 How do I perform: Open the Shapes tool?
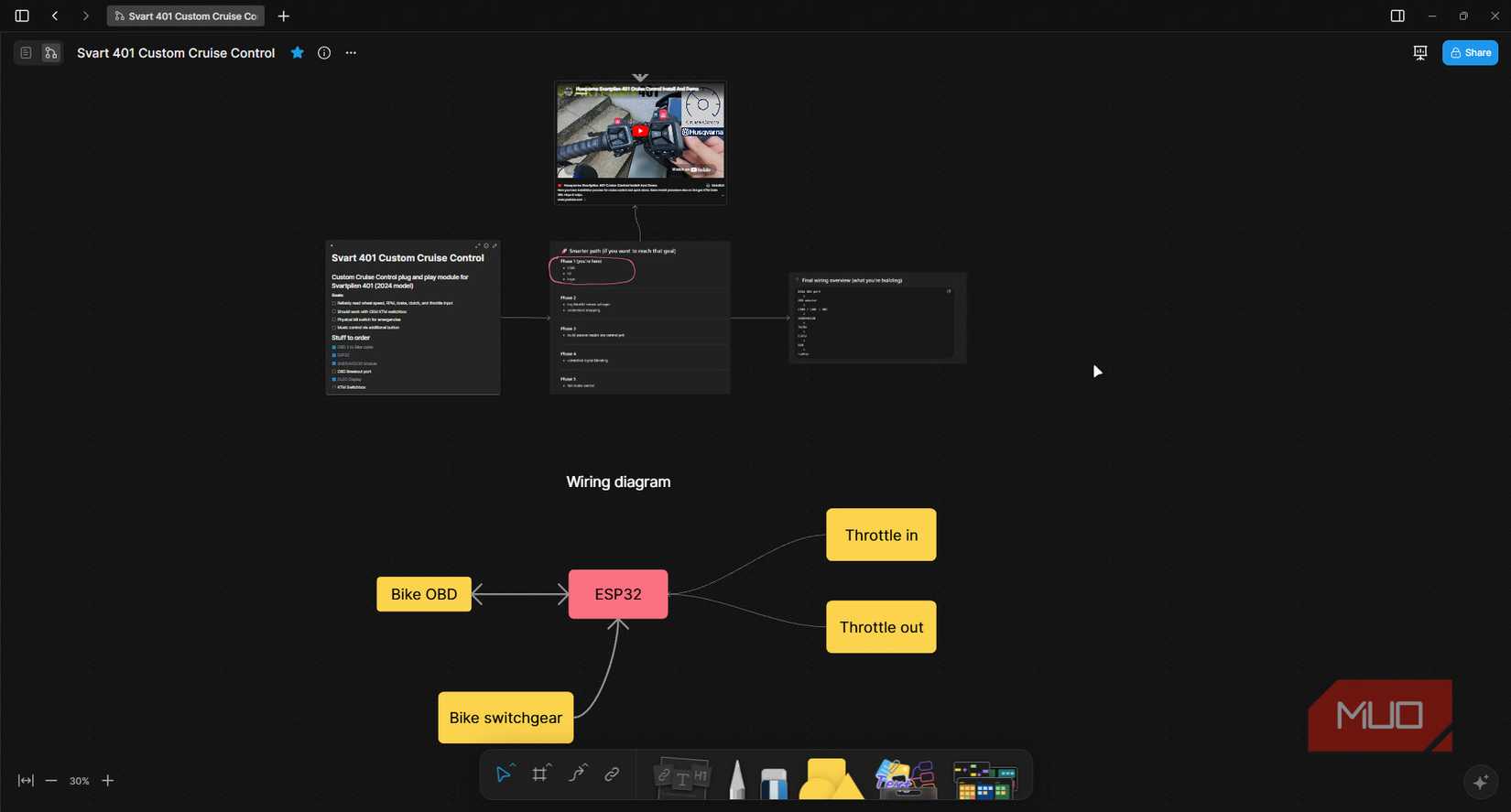[832, 779]
